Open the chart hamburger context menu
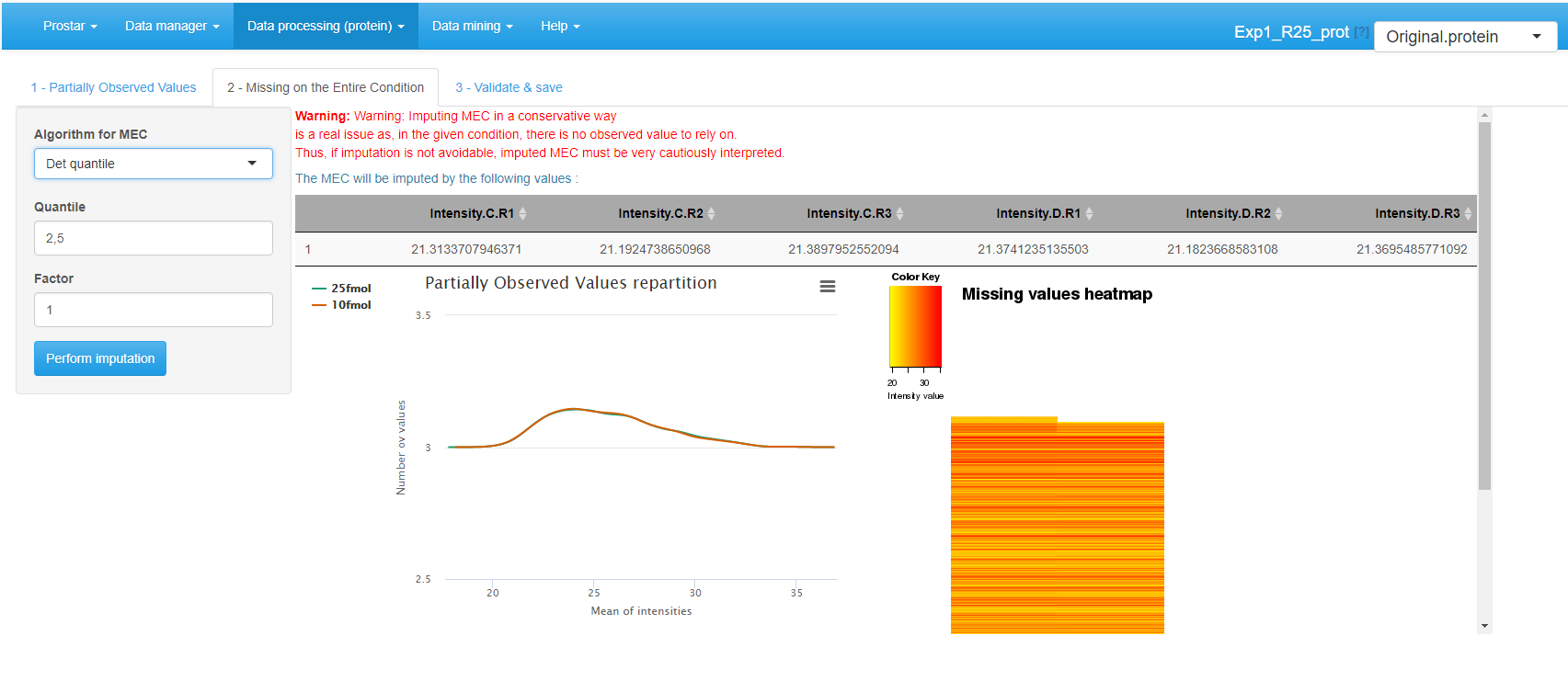 [827, 287]
